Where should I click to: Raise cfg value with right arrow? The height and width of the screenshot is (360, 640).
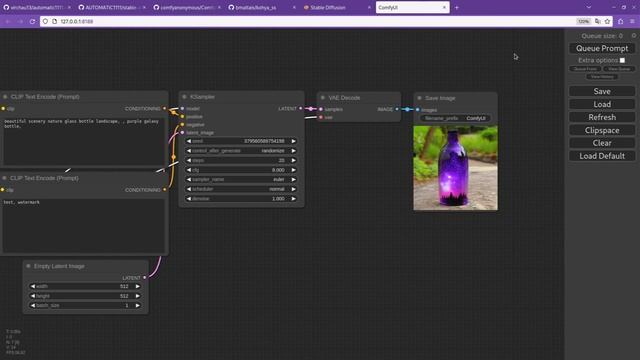click(x=293, y=170)
